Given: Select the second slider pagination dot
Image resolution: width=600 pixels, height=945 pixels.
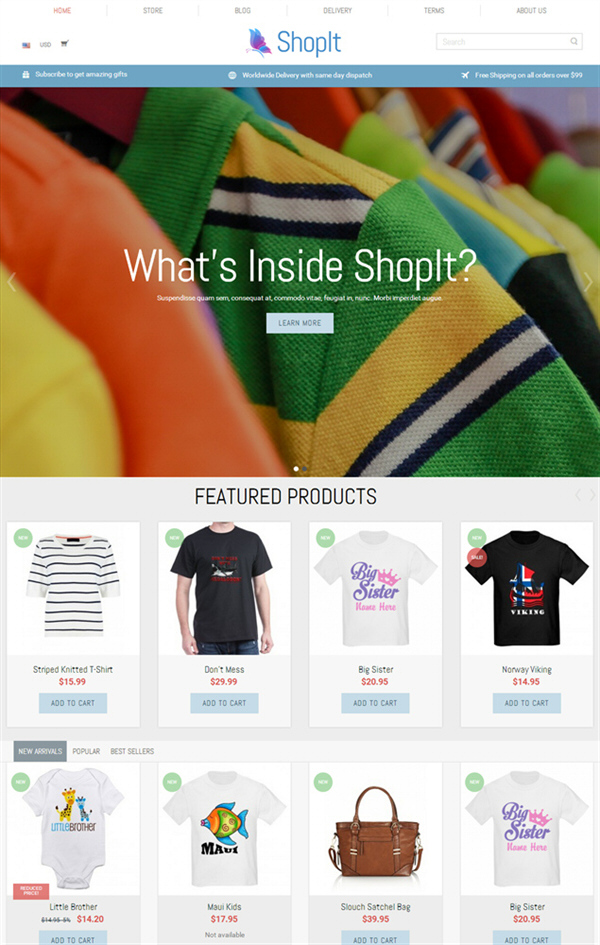Looking at the screenshot, I should coord(305,468).
